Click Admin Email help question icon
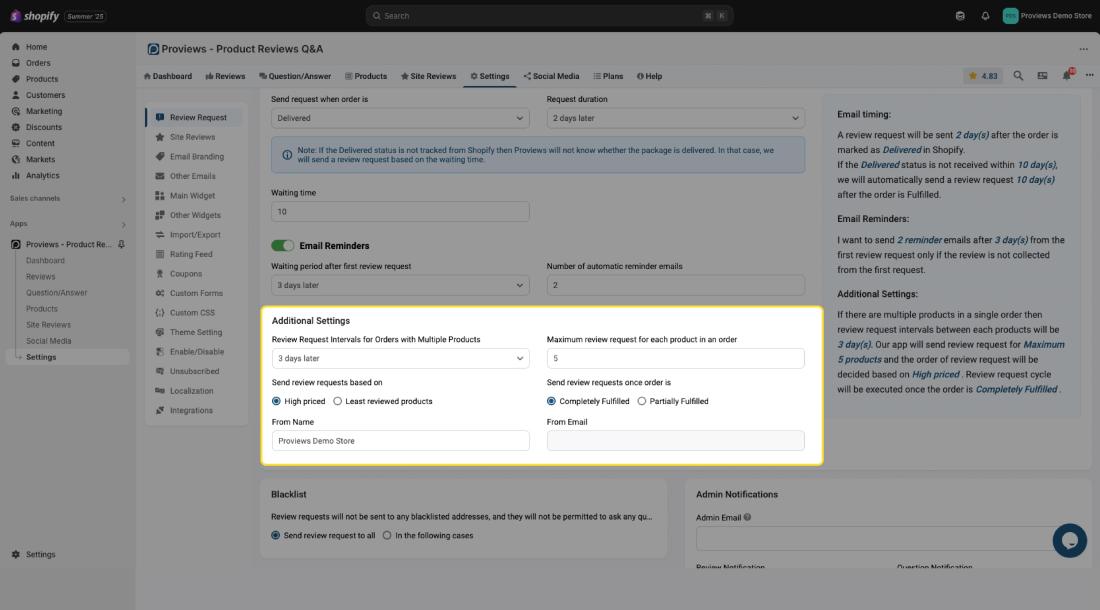This screenshot has width=1100, height=610. [748, 518]
